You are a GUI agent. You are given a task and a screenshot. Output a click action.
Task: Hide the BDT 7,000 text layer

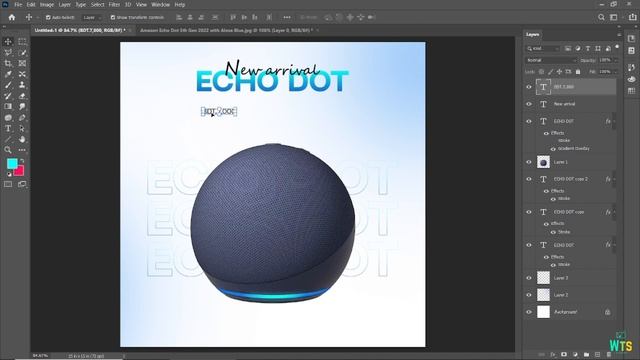click(x=529, y=87)
